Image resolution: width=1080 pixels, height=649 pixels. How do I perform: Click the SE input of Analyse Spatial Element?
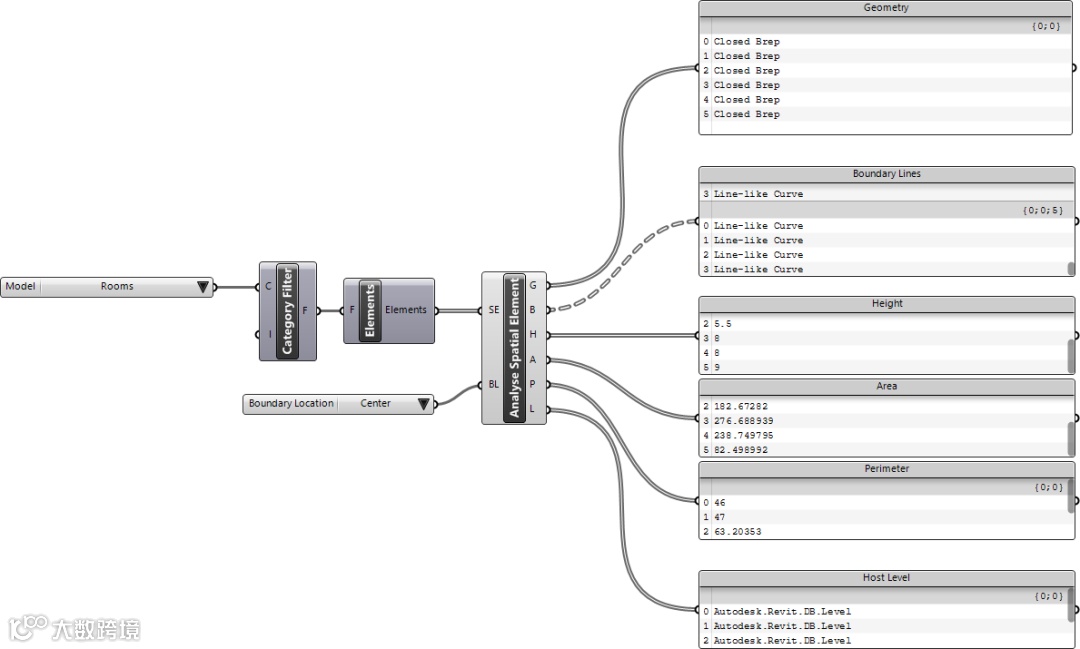494,310
